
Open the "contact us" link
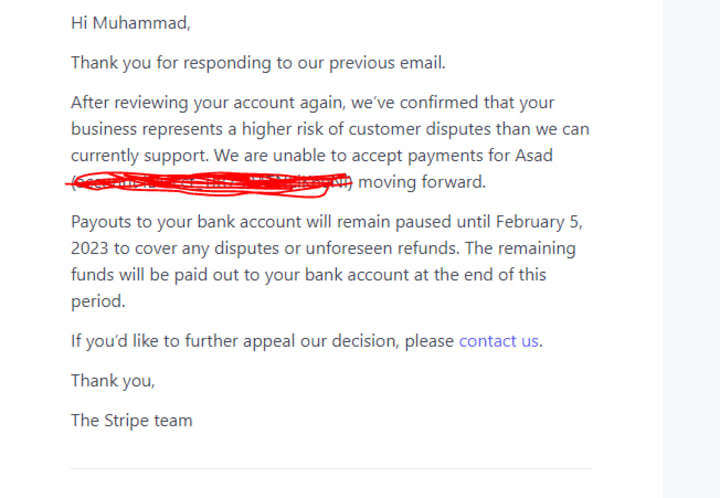pos(498,341)
